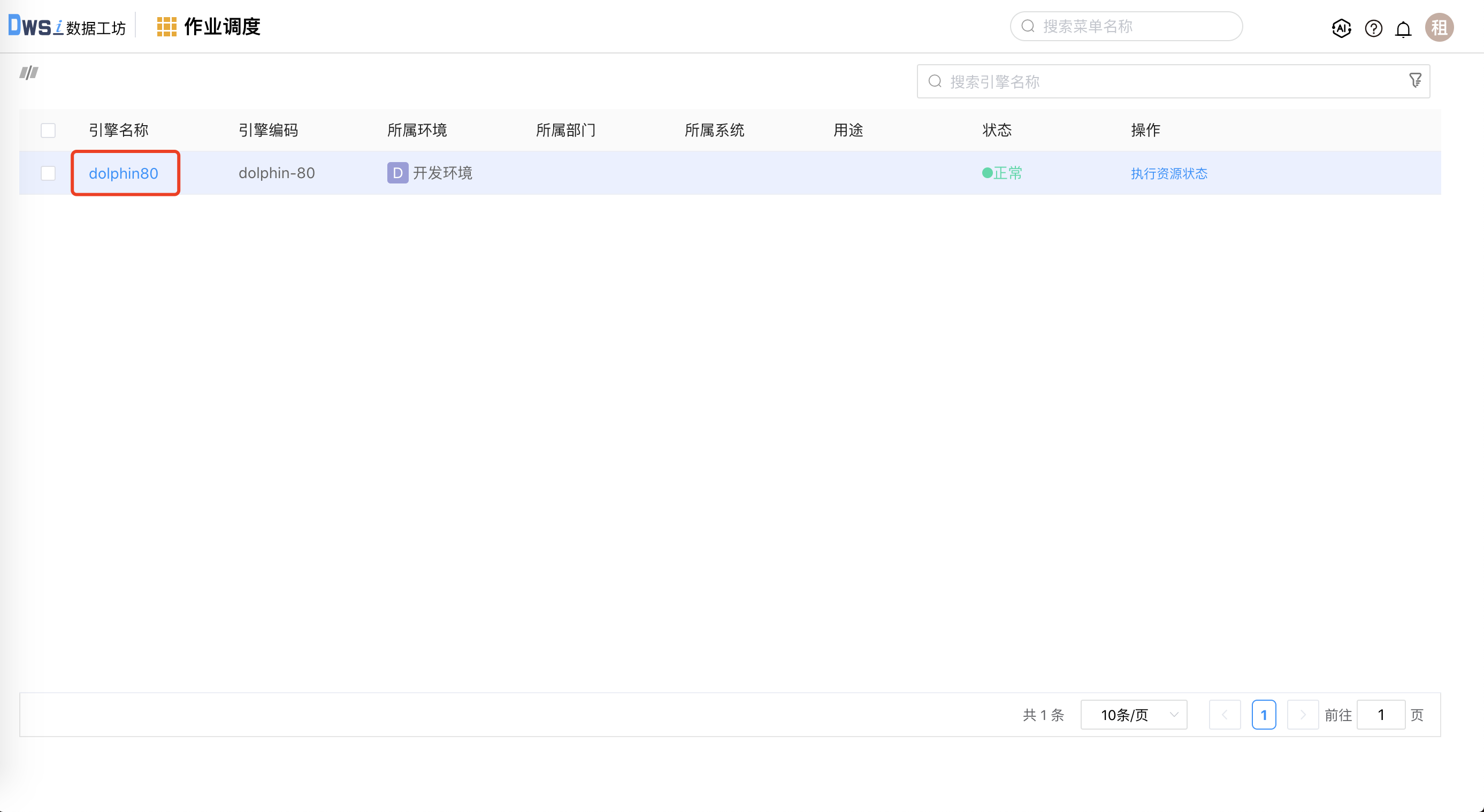The image size is (1484, 812).
Task: Click the 前往 page number input field
Action: pyautogui.click(x=1380, y=715)
